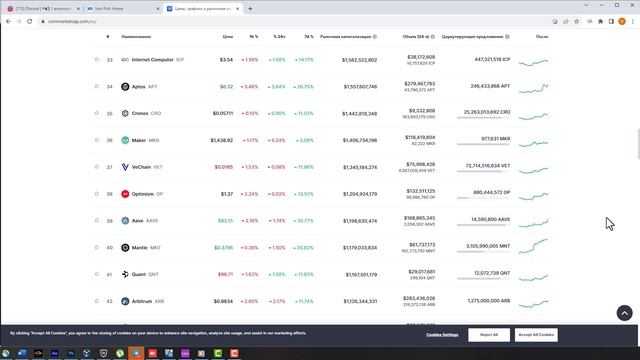Screen dimensions: 640x360
Task: Click the 24h volume info icon
Action: point(433,37)
